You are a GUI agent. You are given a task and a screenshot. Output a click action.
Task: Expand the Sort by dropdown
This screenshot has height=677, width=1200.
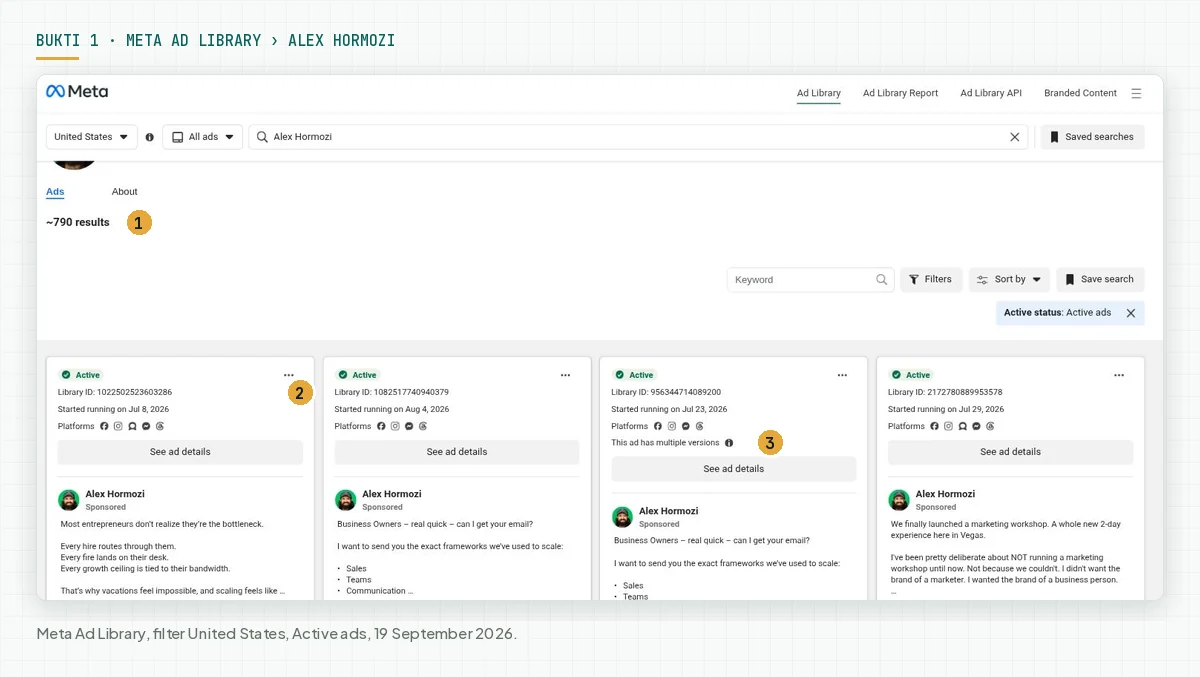pos(1009,280)
